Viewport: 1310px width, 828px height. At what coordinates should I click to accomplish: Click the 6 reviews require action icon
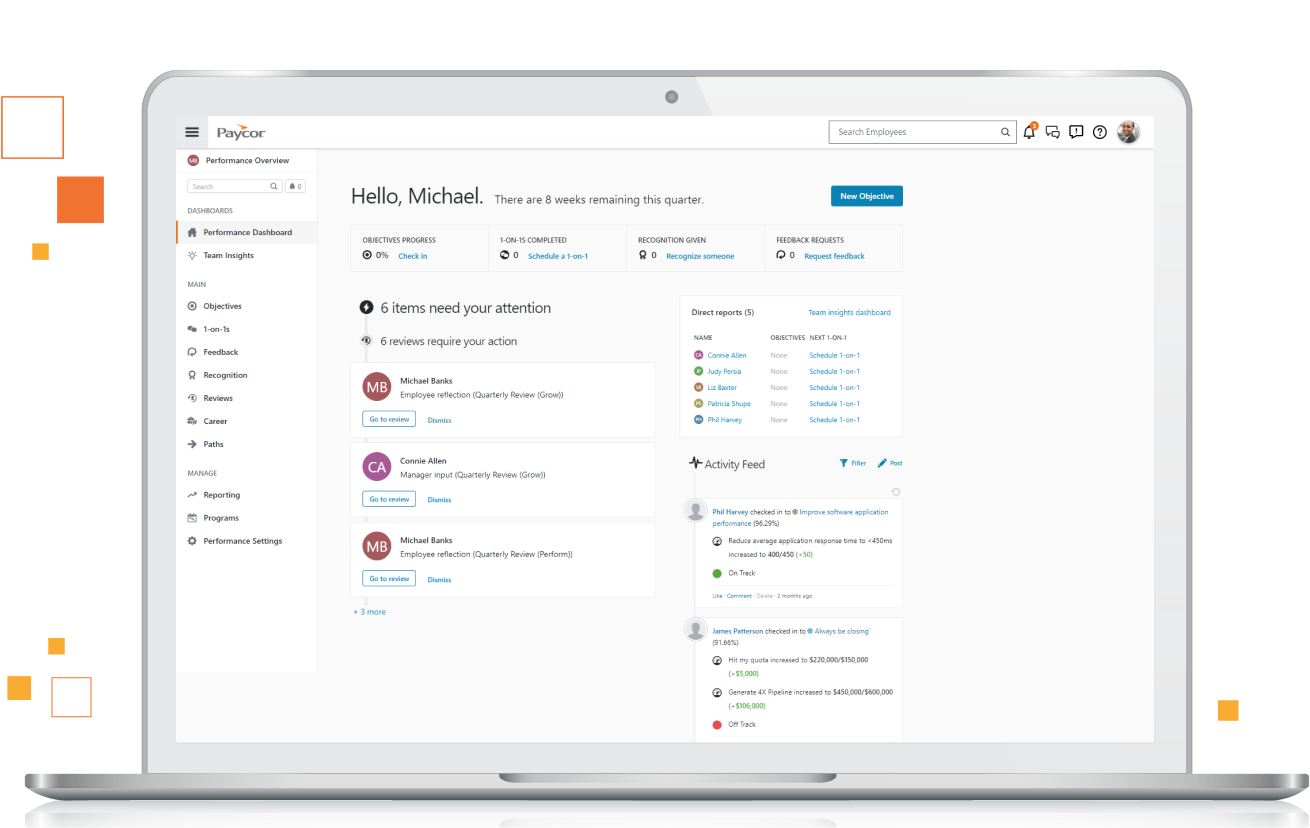(x=366, y=341)
